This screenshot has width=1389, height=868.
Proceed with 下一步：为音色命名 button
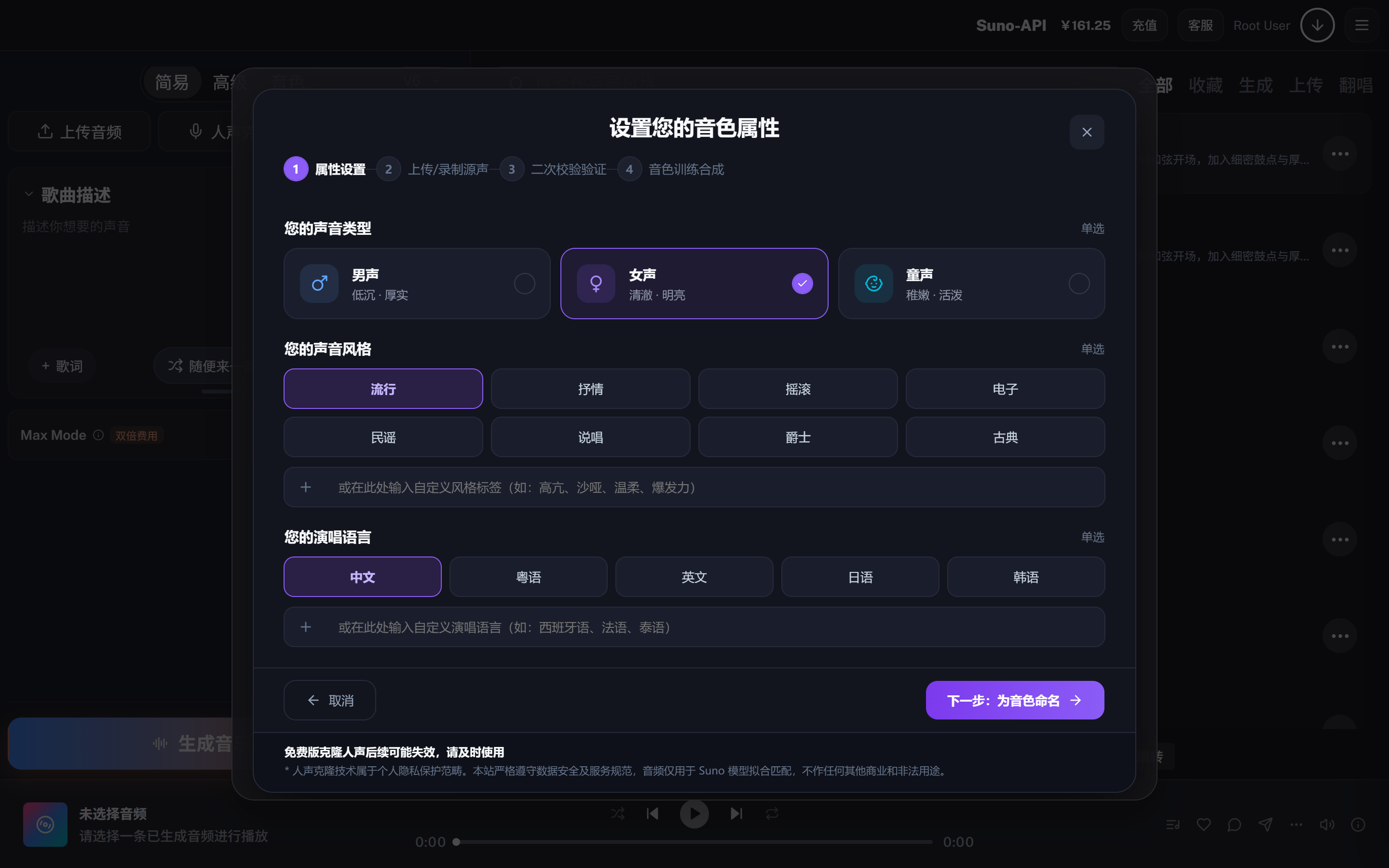coord(1015,700)
